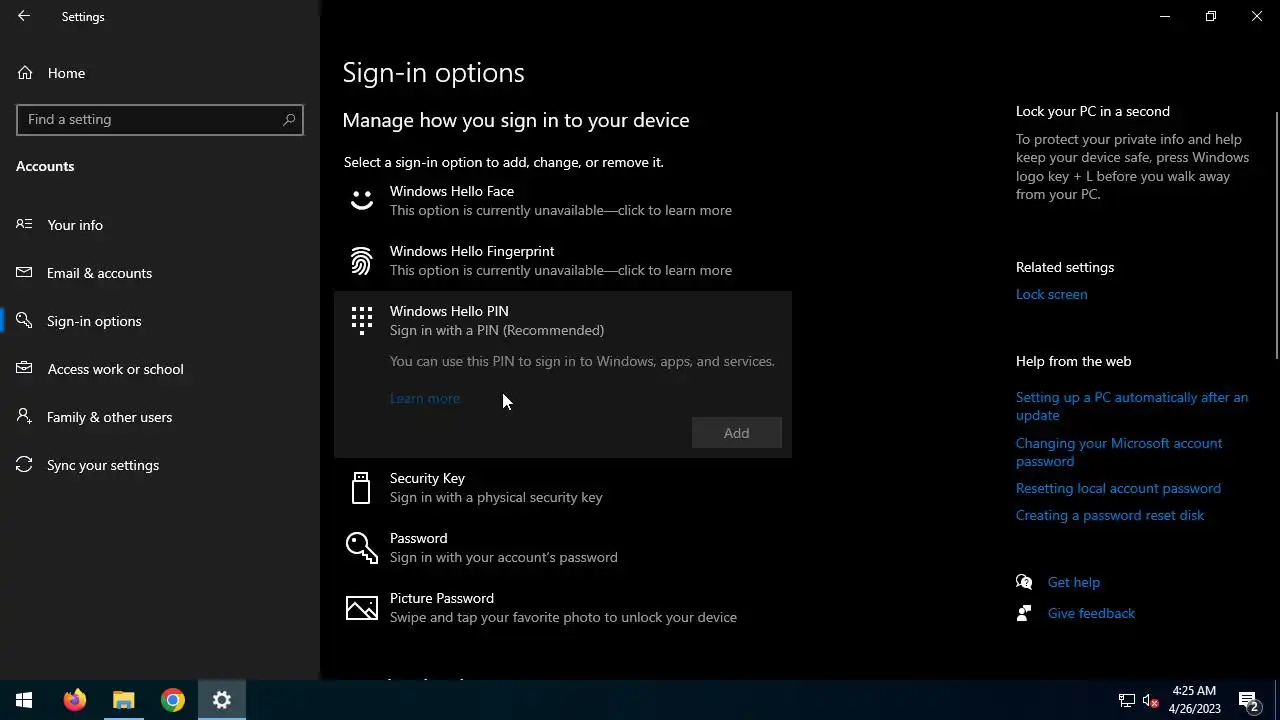
Task: Click the Family & other users icon
Action: (x=24, y=416)
